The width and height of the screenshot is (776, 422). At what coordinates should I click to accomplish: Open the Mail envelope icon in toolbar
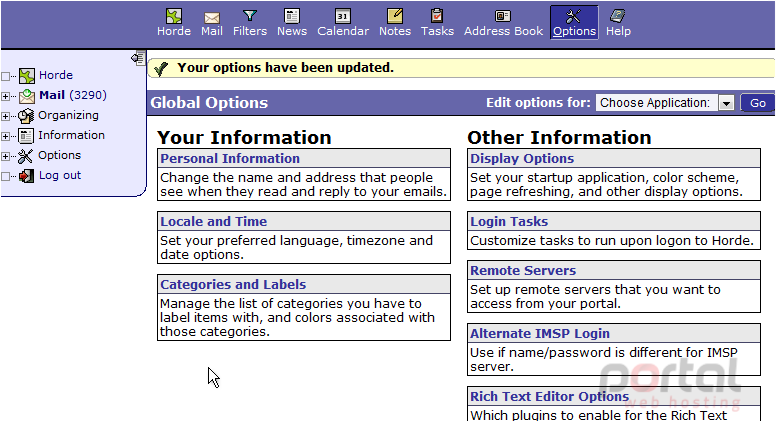point(212,18)
